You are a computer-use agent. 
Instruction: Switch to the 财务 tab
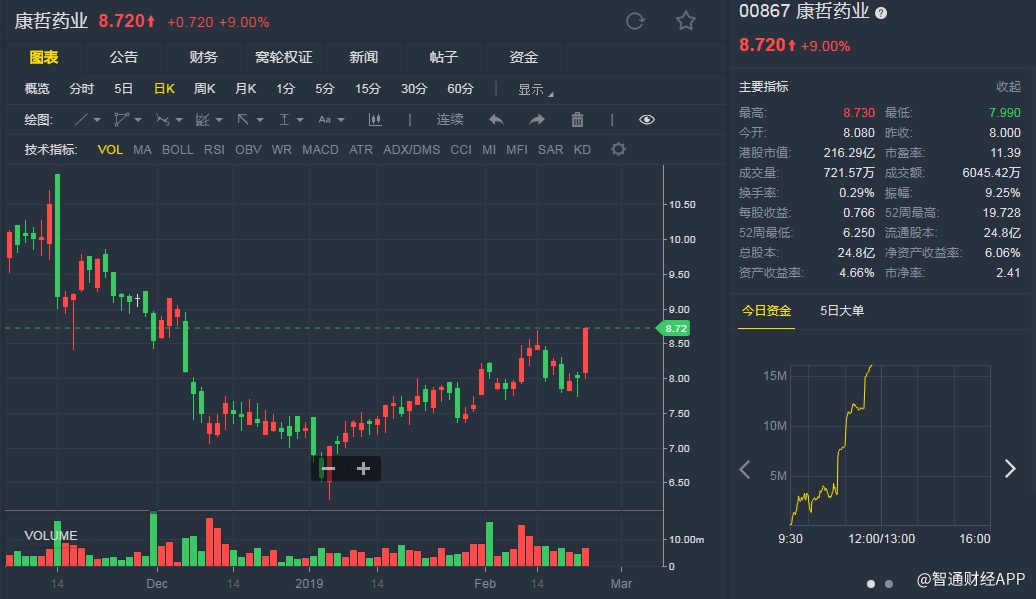point(203,57)
